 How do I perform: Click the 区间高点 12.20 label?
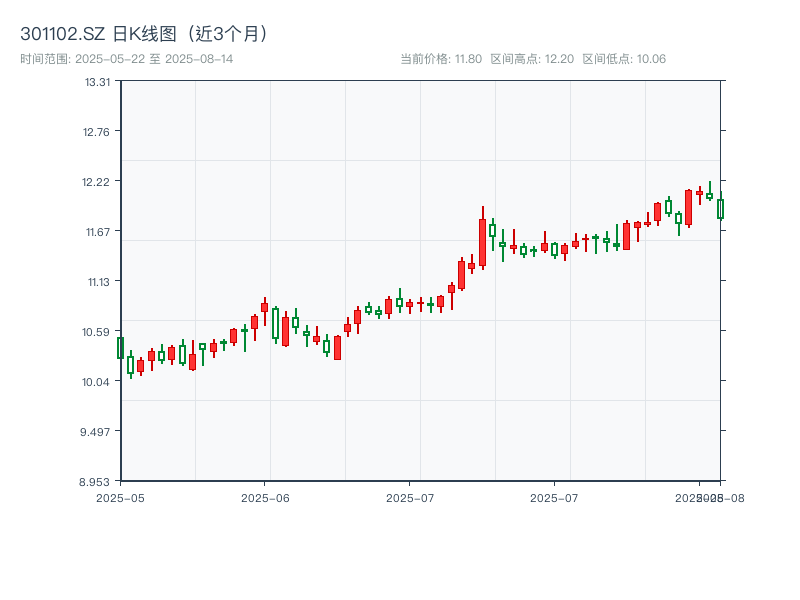click(x=532, y=59)
